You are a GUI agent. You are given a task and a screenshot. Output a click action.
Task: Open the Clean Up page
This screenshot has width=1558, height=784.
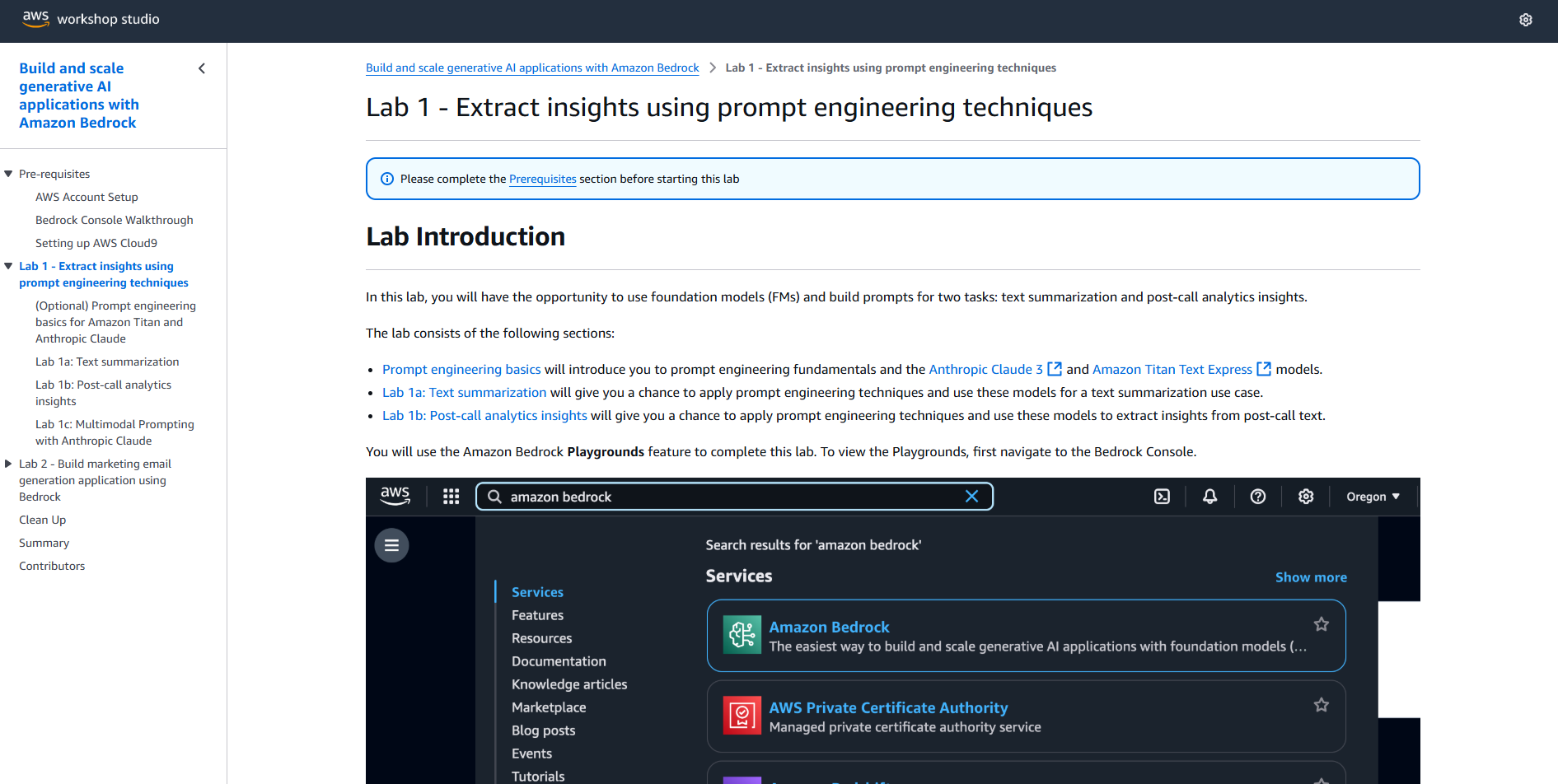point(43,520)
